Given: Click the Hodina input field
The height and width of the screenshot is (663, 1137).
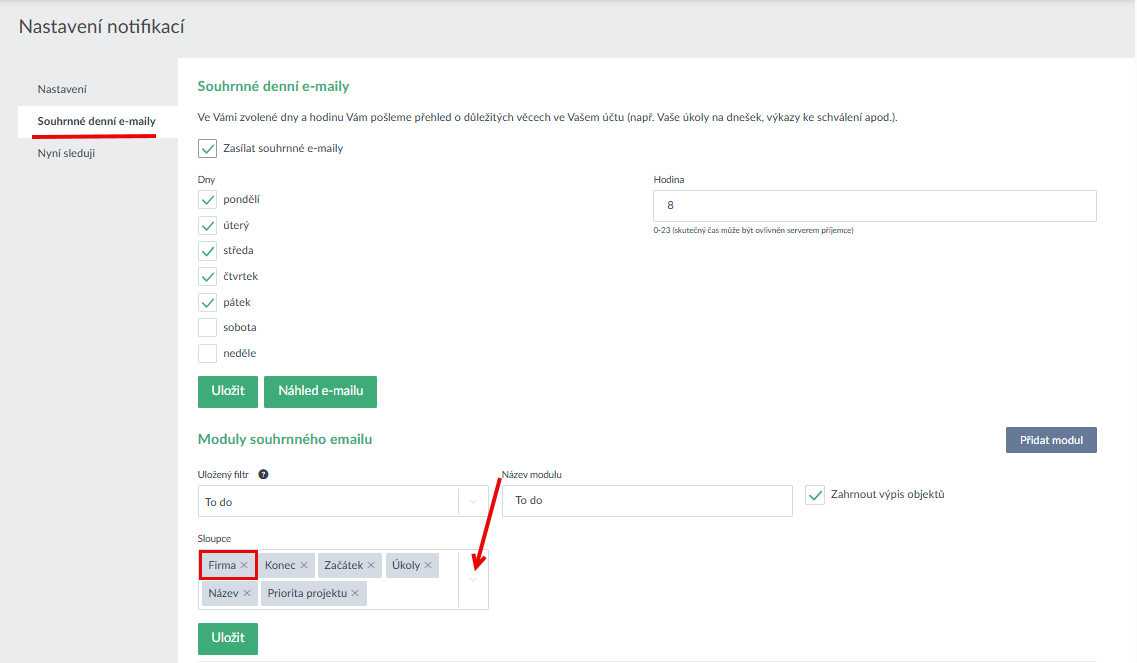Looking at the screenshot, I should click(874, 206).
